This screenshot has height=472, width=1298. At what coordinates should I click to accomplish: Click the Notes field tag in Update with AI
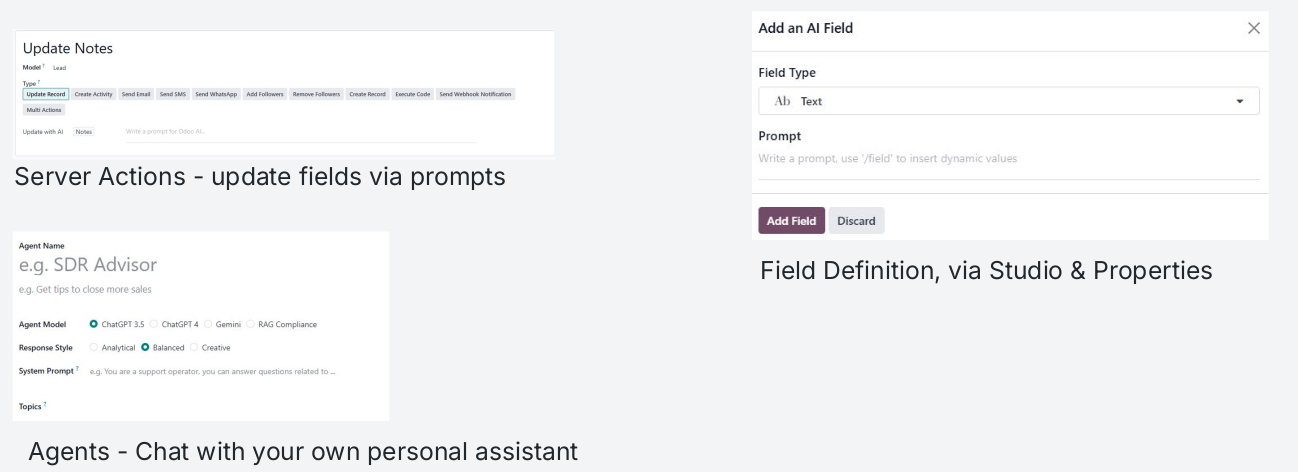pos(84,131)
